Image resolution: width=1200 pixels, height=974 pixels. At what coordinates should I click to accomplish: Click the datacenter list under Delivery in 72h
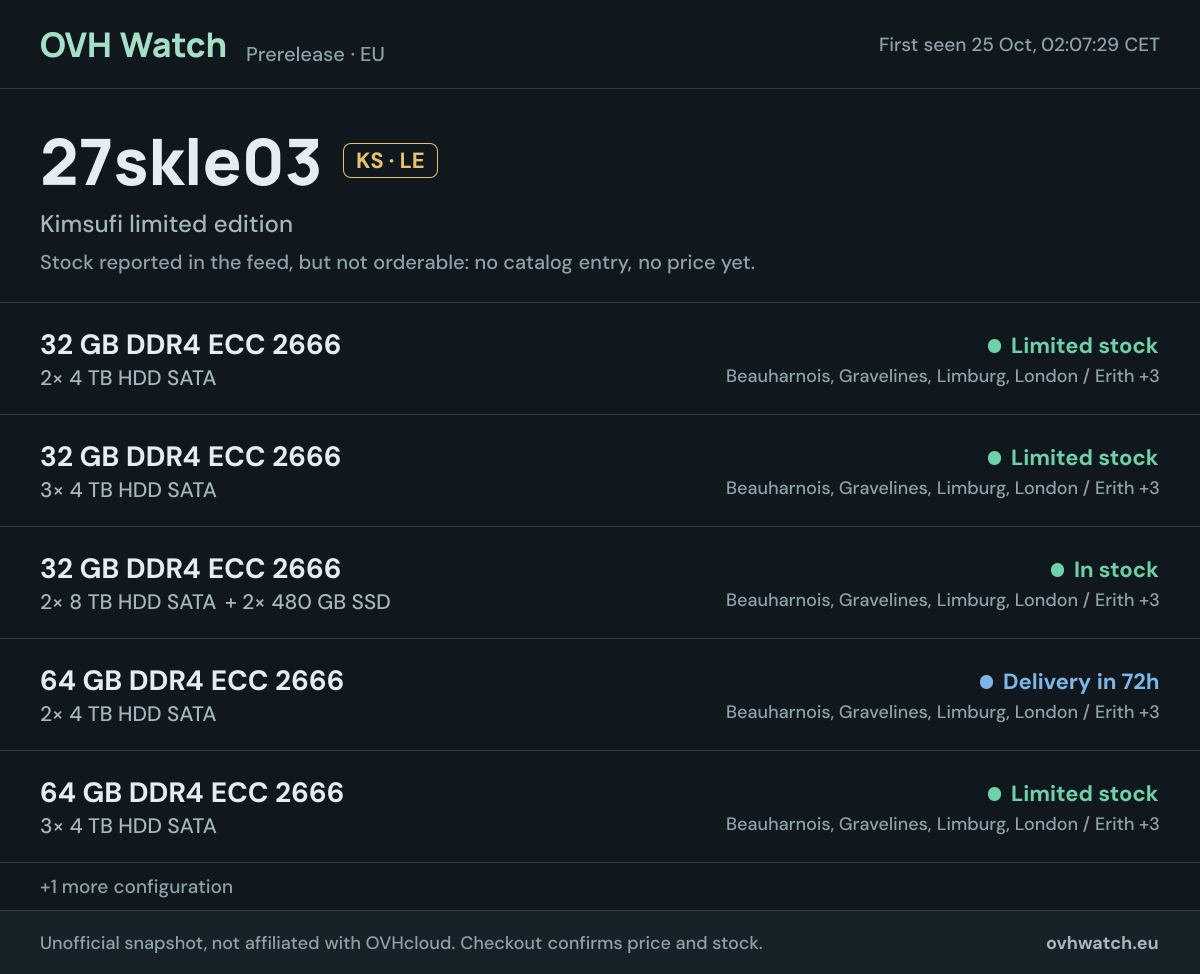tap(942, 712)
